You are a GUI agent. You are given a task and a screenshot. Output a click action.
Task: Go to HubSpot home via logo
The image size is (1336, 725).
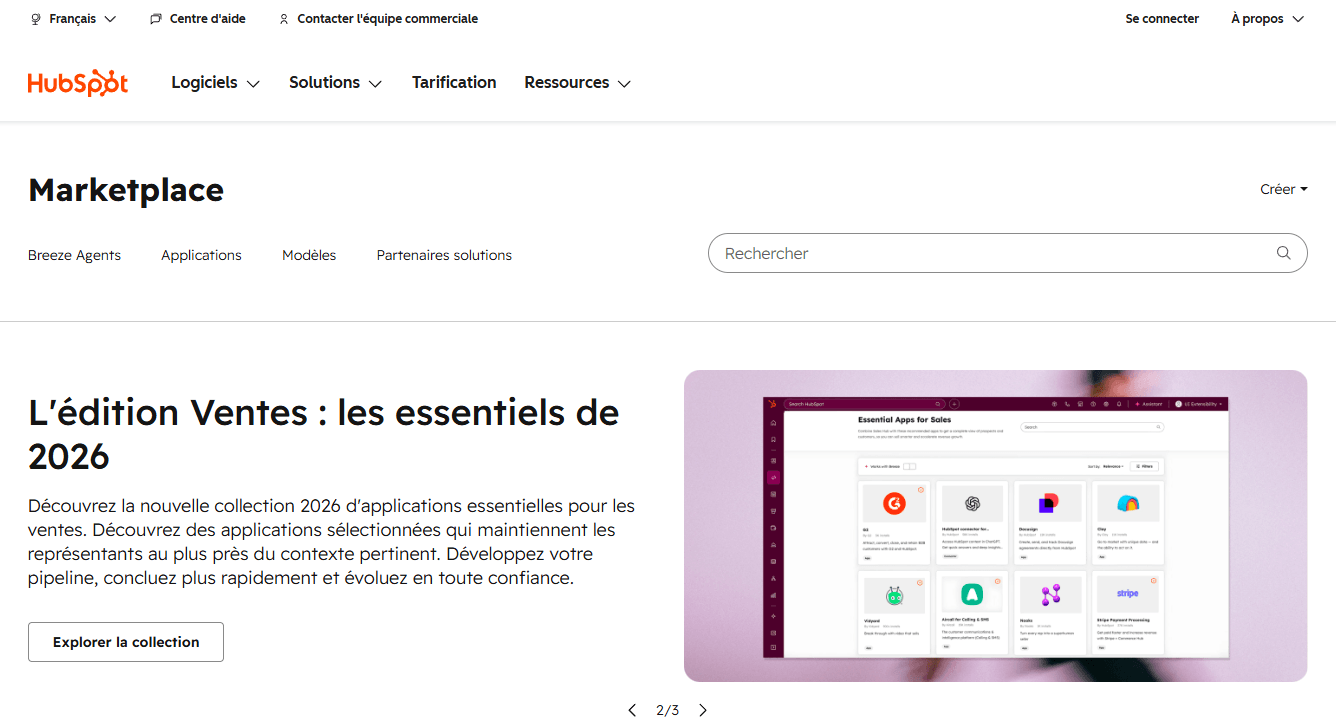[78, 82]
